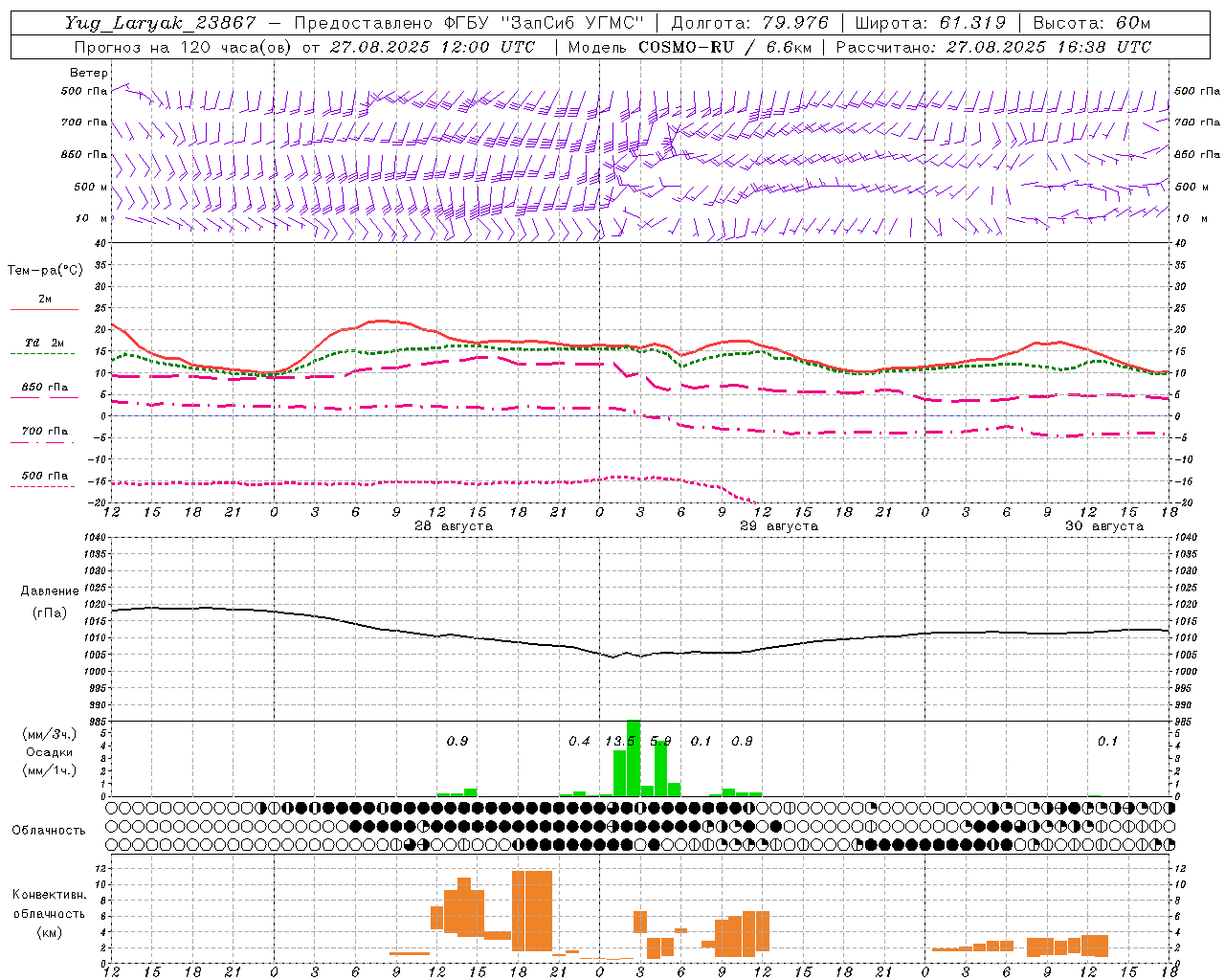This screenshot has width=1225, height=980.
Task: Click the Давление panel label
Action: pos(50,591)
